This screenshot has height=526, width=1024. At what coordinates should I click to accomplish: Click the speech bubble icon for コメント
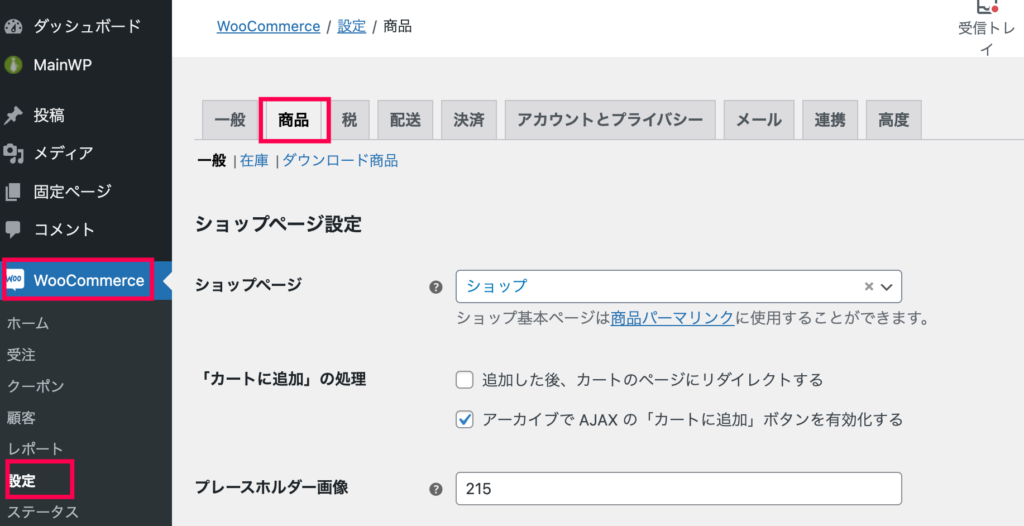tap(13, 229)
